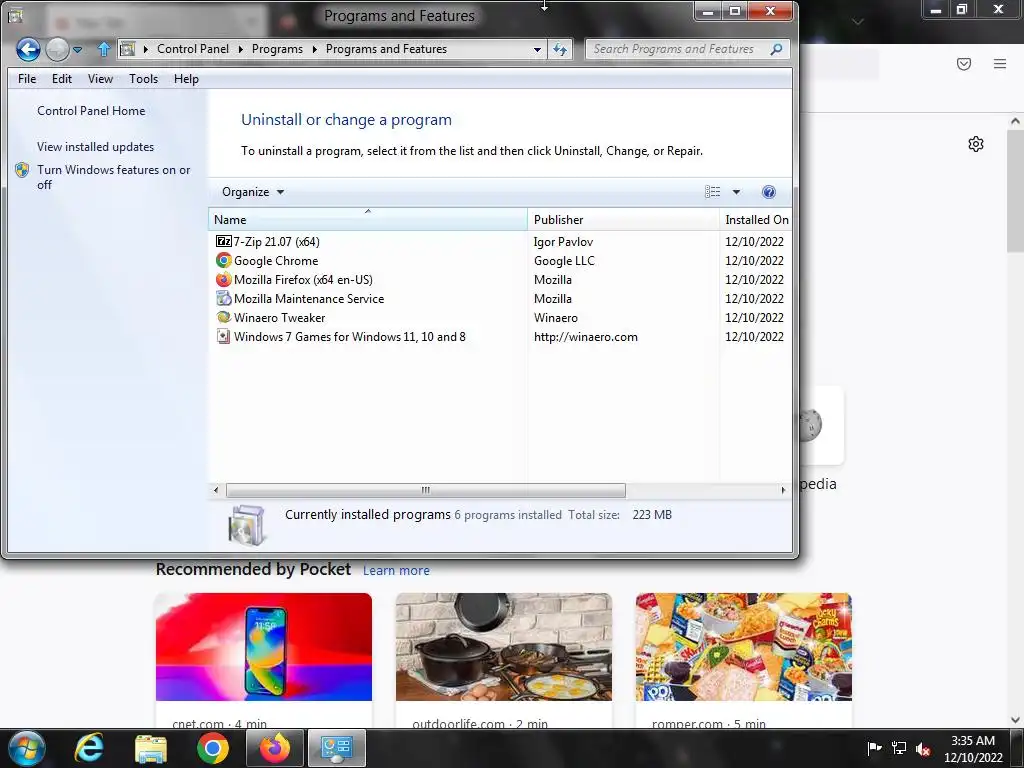Click the horizontal scrollbar thumb
1024x768 pixels.
coord(425,490)
